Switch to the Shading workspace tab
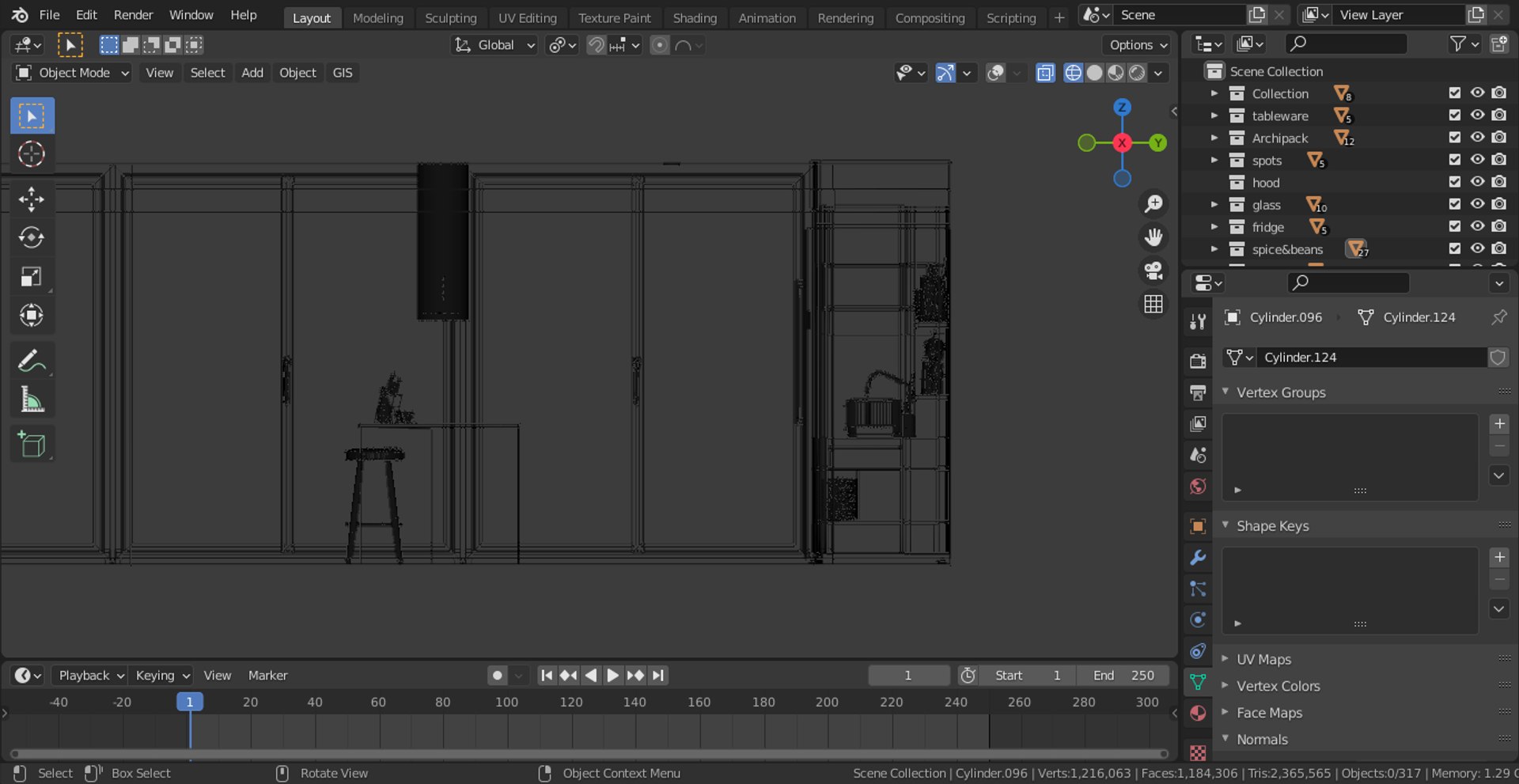The height and width of the screenshot is (784, 1519). pyautogui.click(x=695, y=17)
